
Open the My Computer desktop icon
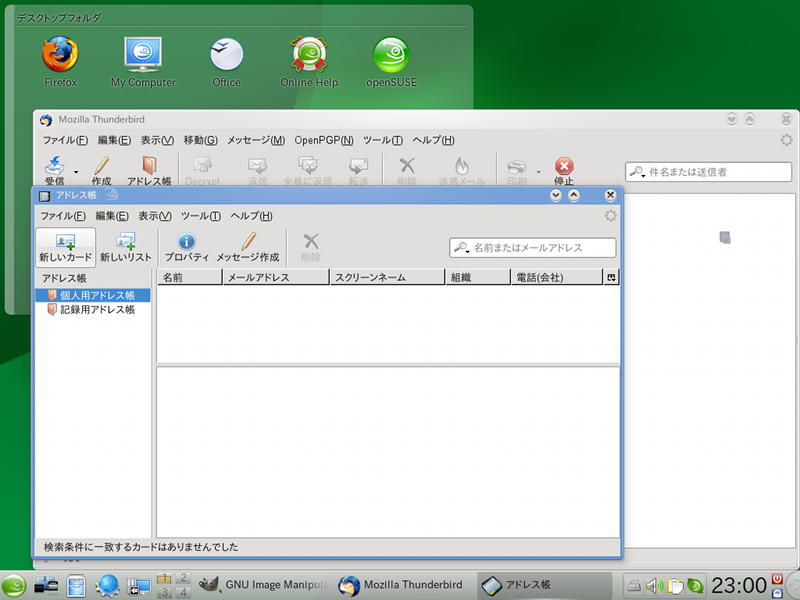[143, 54]
